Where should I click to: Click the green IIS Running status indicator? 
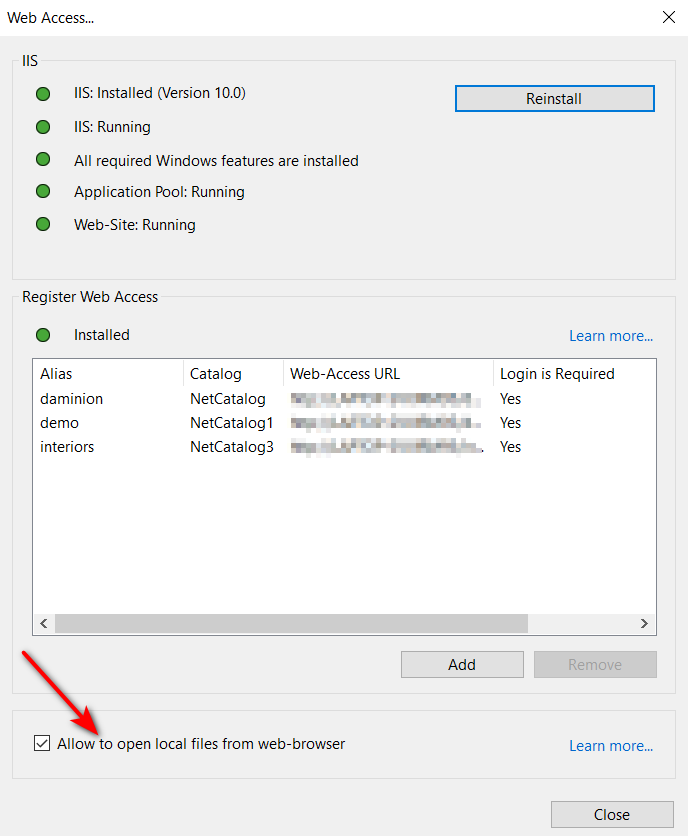click(x=43, y=127)
